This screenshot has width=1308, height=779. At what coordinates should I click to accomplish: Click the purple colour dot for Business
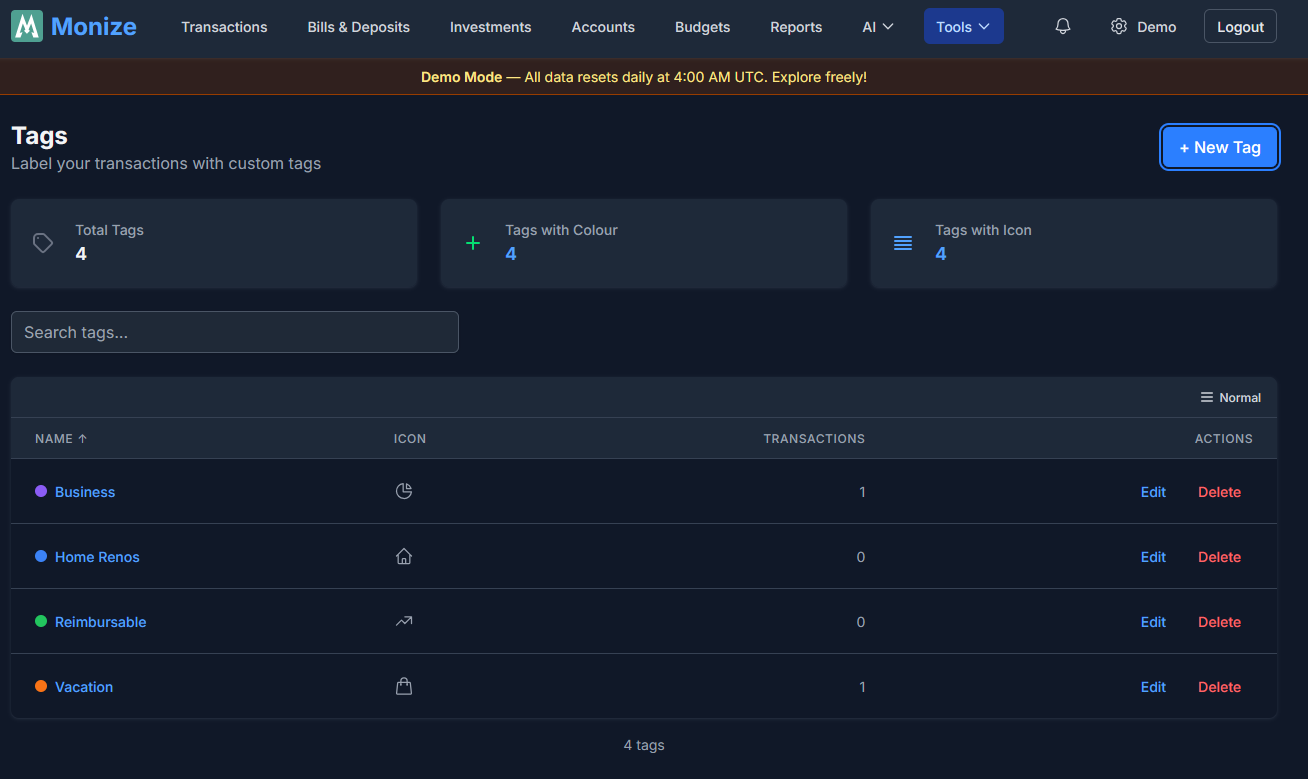(41, 491)
